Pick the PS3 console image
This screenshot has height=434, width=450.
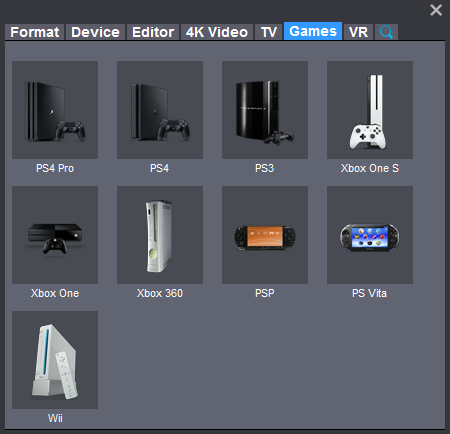pyautogui.click(x=265, y=110)
